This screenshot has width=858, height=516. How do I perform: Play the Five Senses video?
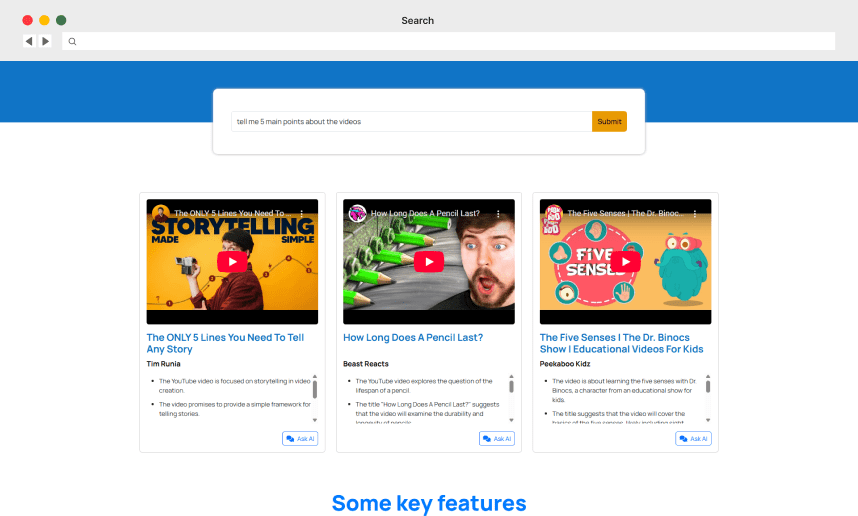click(625, 261)
